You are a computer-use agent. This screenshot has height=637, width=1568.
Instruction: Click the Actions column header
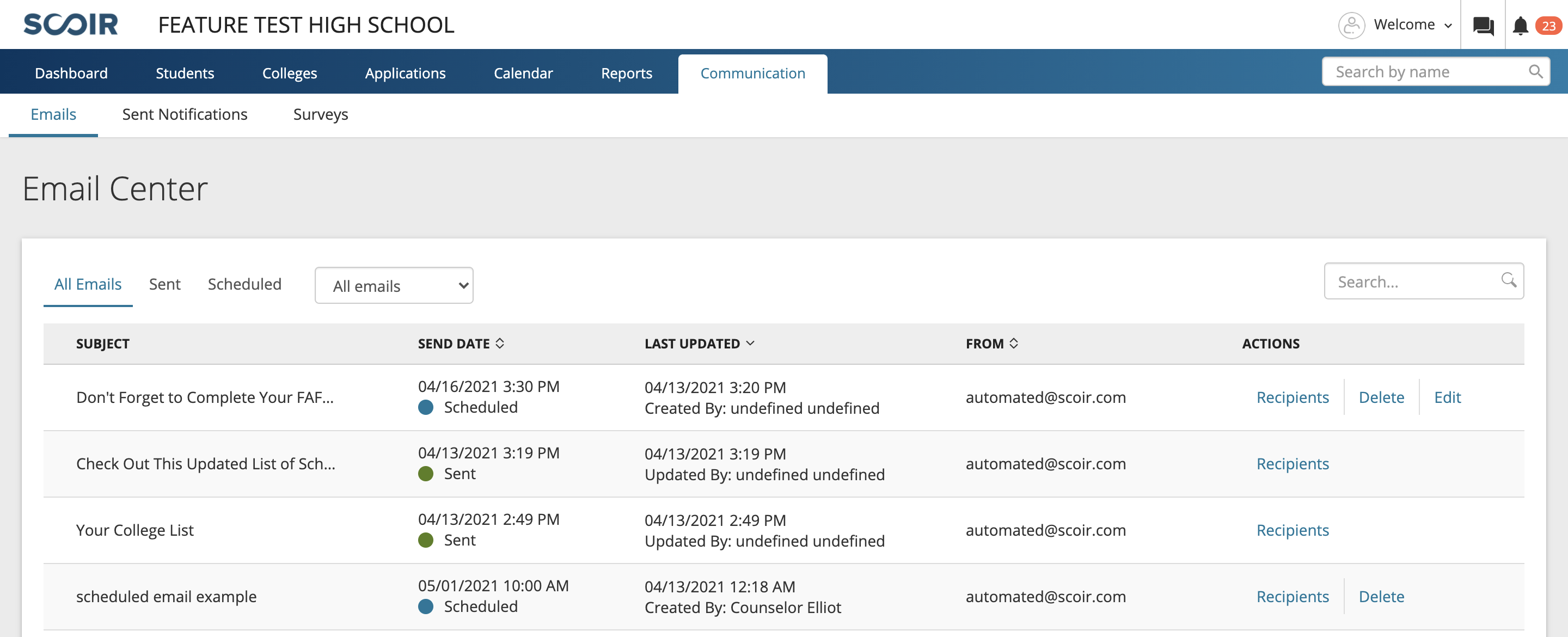click(1270, 344)
